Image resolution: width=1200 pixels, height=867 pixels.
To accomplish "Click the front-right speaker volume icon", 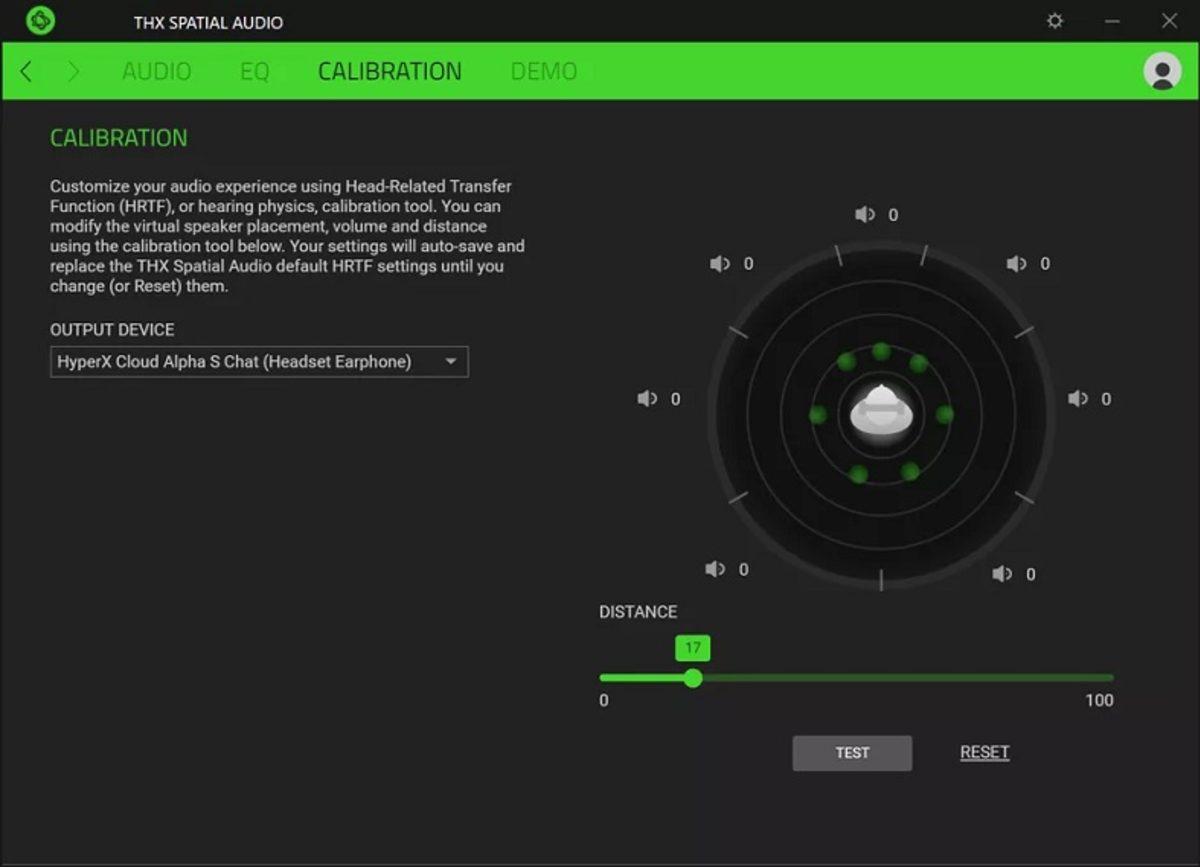I will click(x=1017, y=263).
